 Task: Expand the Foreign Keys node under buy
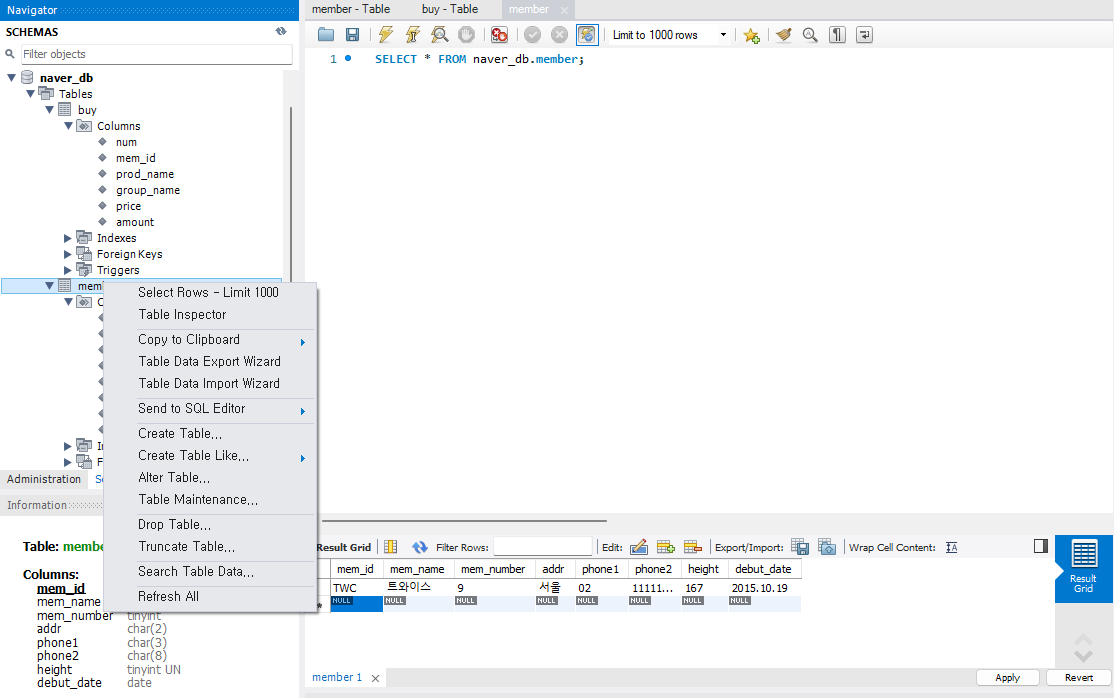[x=68, y=254]
